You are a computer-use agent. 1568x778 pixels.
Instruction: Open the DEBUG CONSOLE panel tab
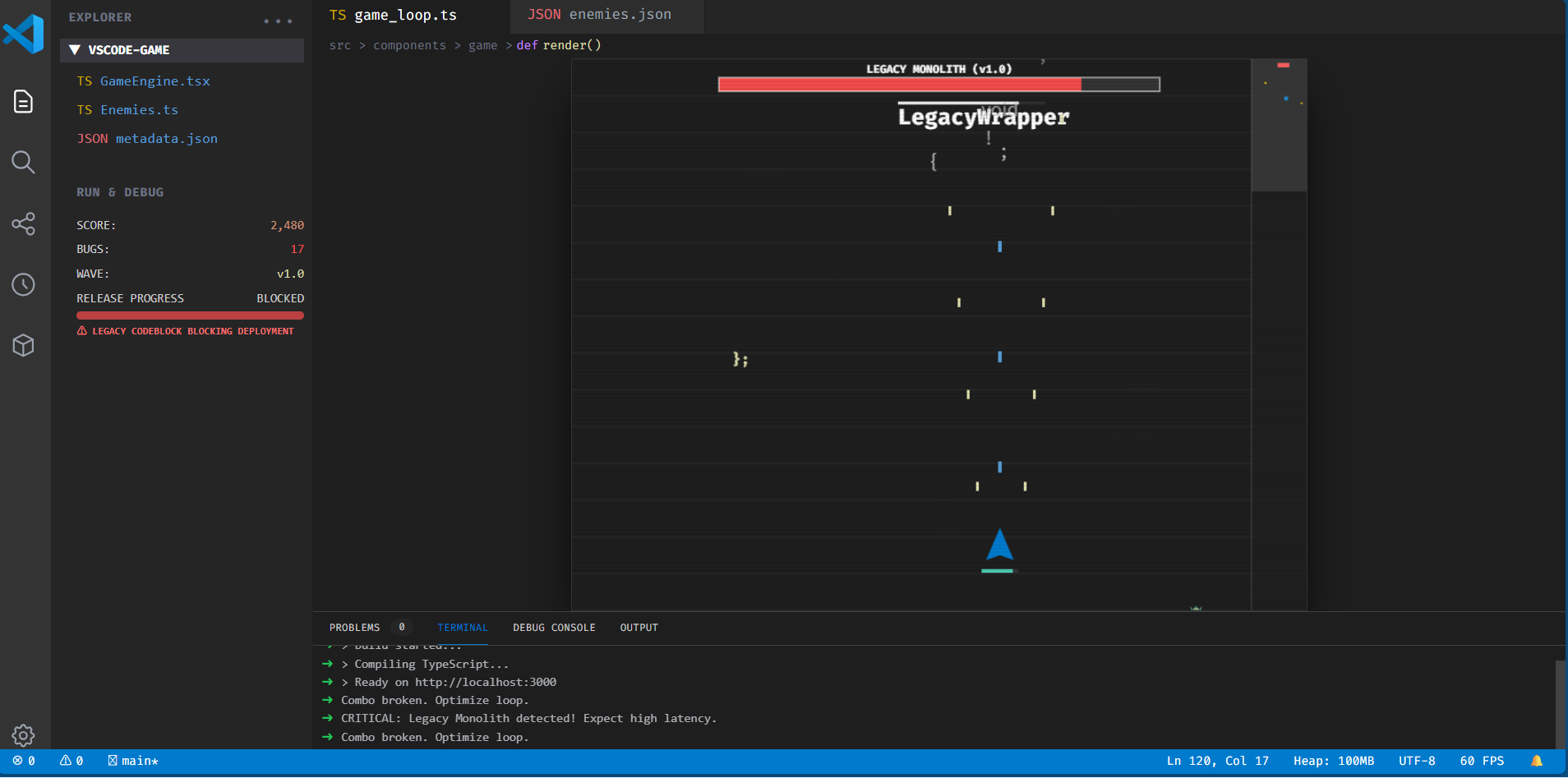pos(554,627)
